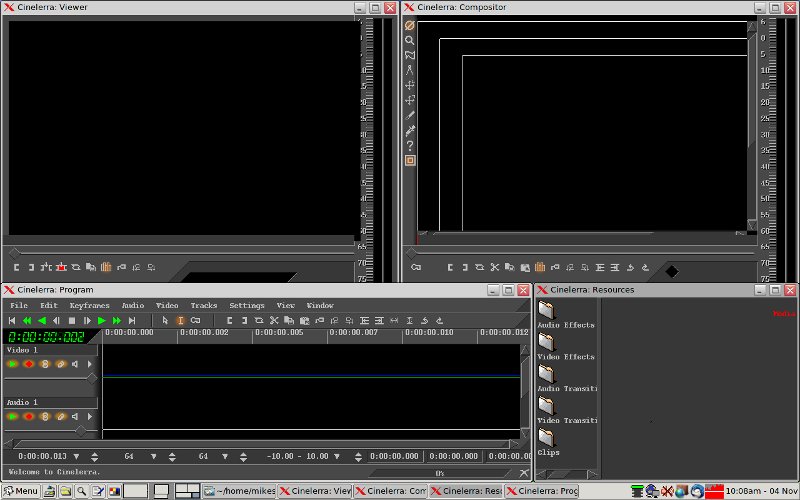Screen dimensions: 800x500
Task: Select the Edit mask tool in Compositor
Action: (x=409, y=55)
